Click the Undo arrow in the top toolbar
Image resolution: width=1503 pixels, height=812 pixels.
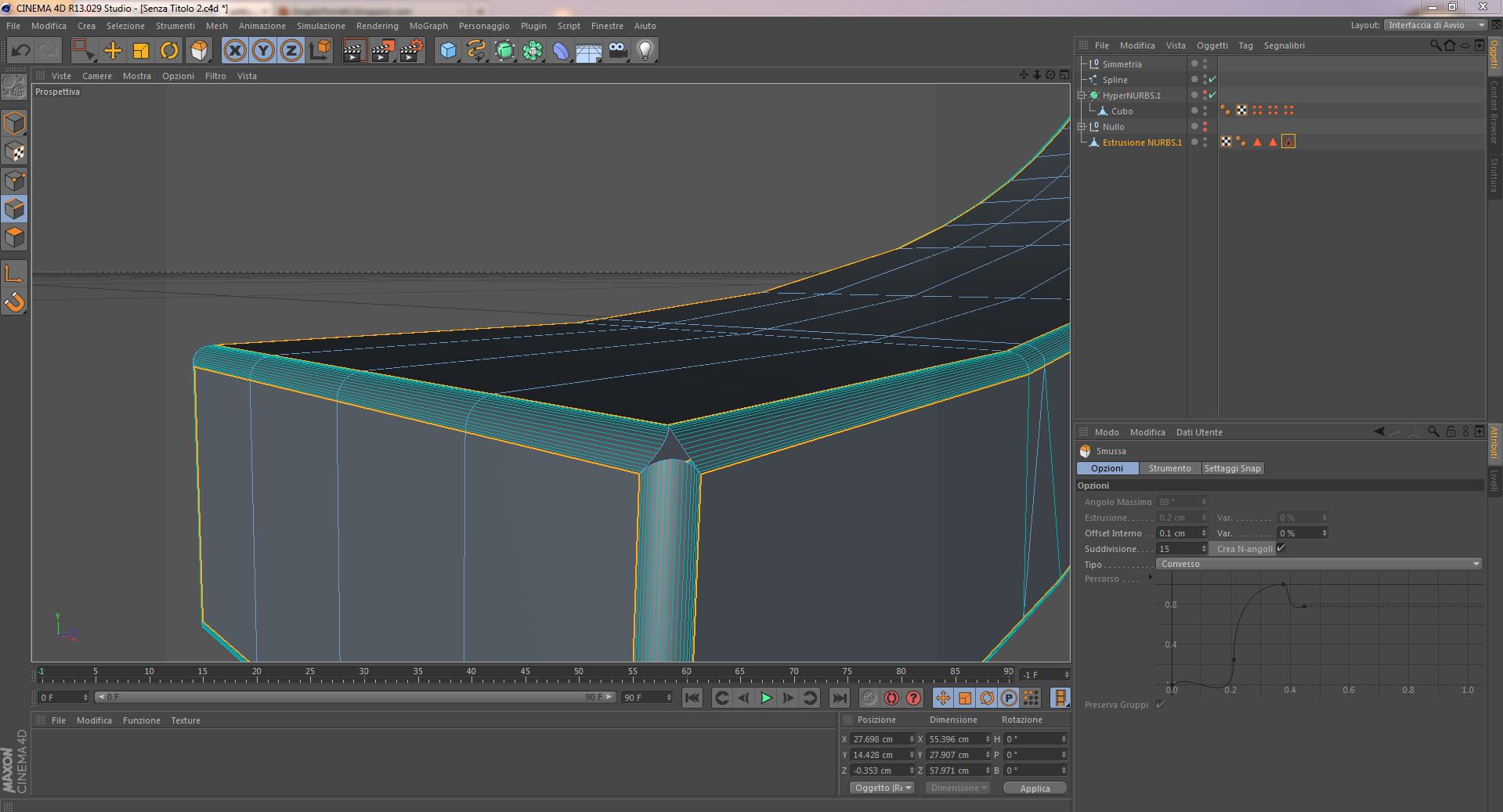tap(20, 51)
